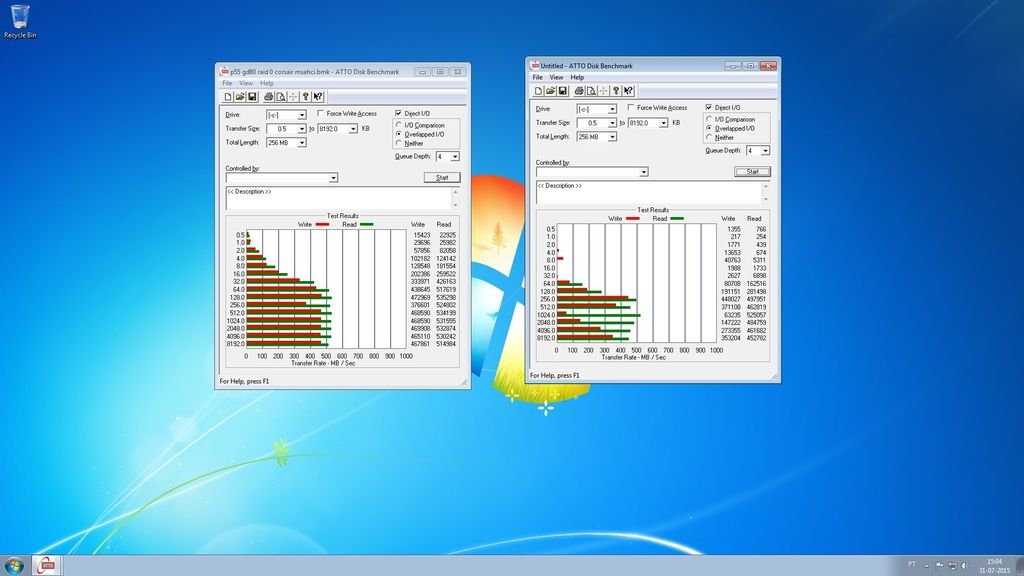Enable Force Write Access in the Untitled window
The width and height of the screenshot is (1024, 576).
click(x=631, y=108)
